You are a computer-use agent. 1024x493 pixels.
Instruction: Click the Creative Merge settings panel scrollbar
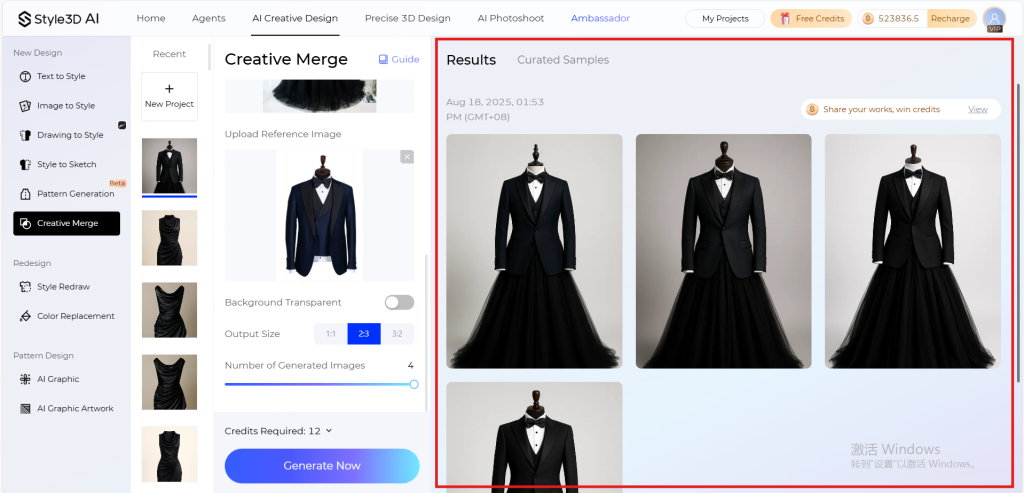click(x=426, y=333)
